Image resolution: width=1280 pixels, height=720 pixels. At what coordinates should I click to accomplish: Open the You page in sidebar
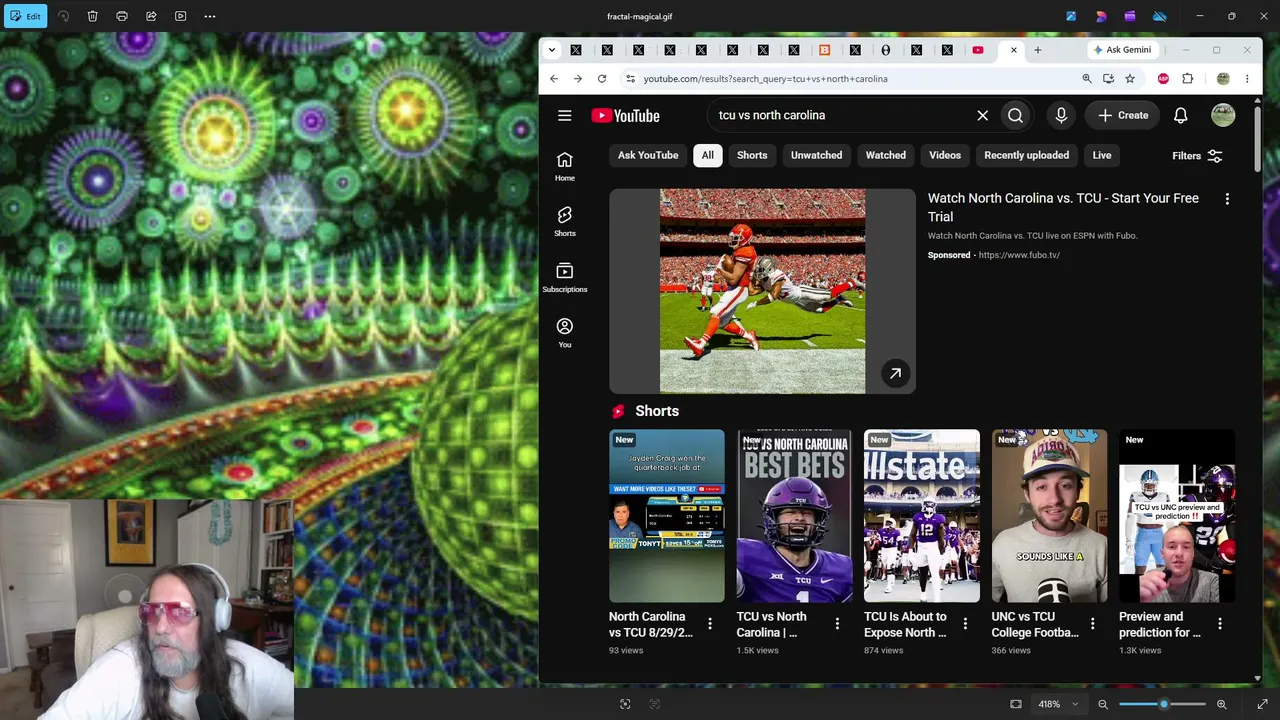click(x=565, y=333)
